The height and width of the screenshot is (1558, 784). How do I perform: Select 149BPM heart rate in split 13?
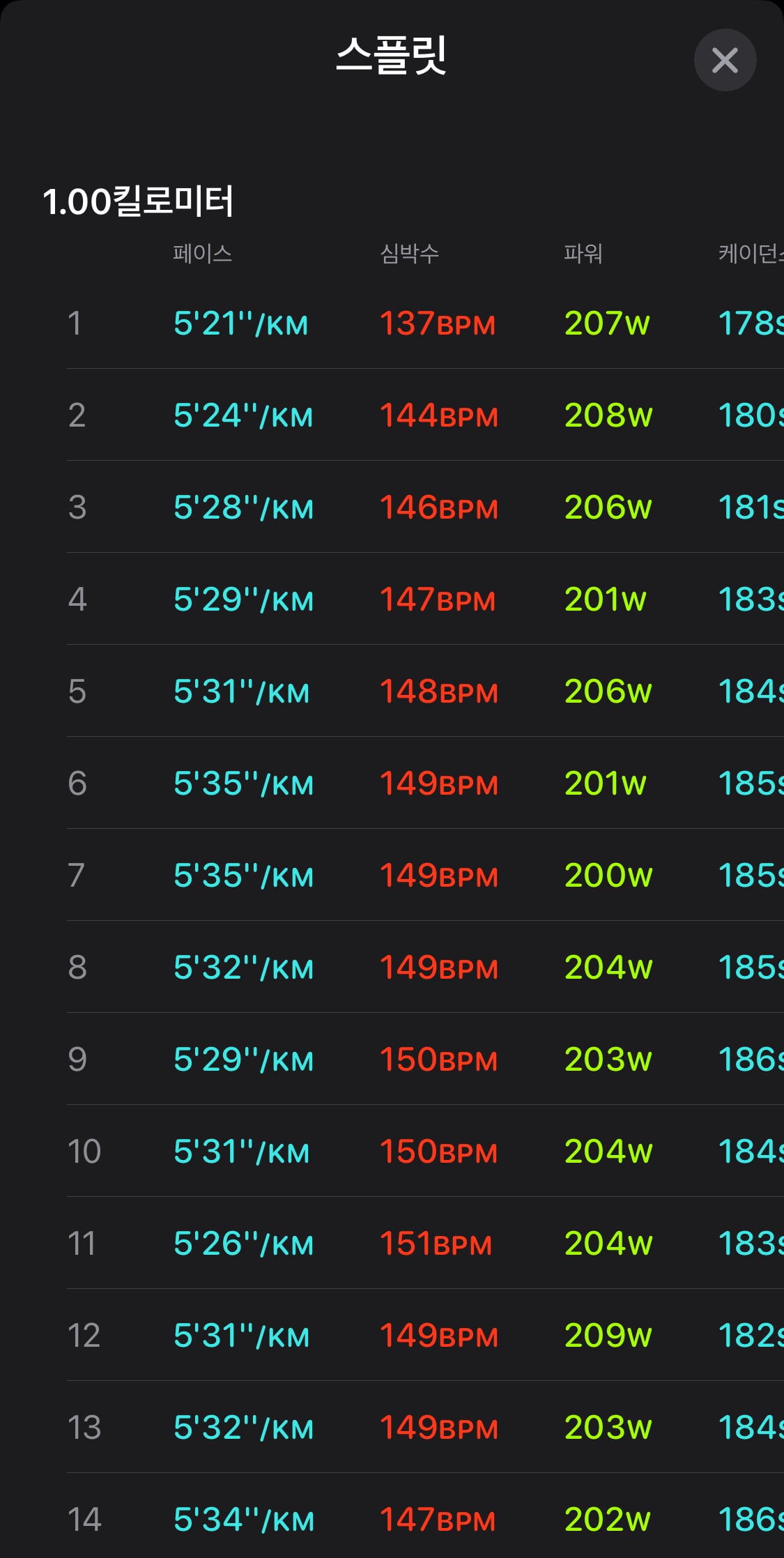(439, 1428)
